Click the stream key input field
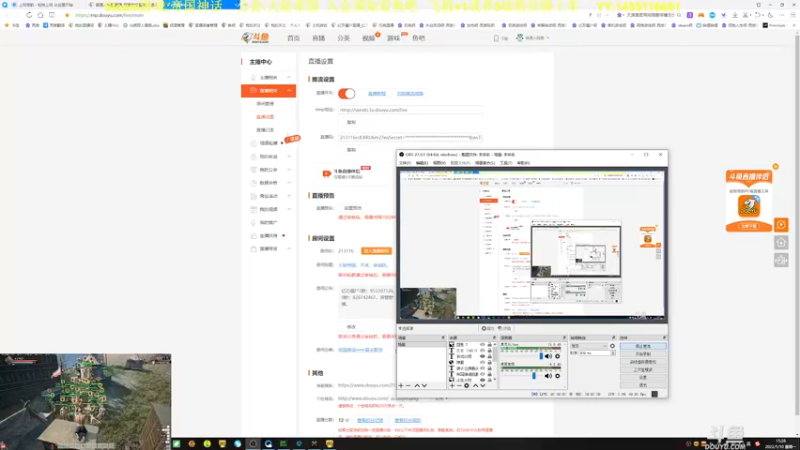800x450 pixels. pyautogui.click(x=410, y=137)
